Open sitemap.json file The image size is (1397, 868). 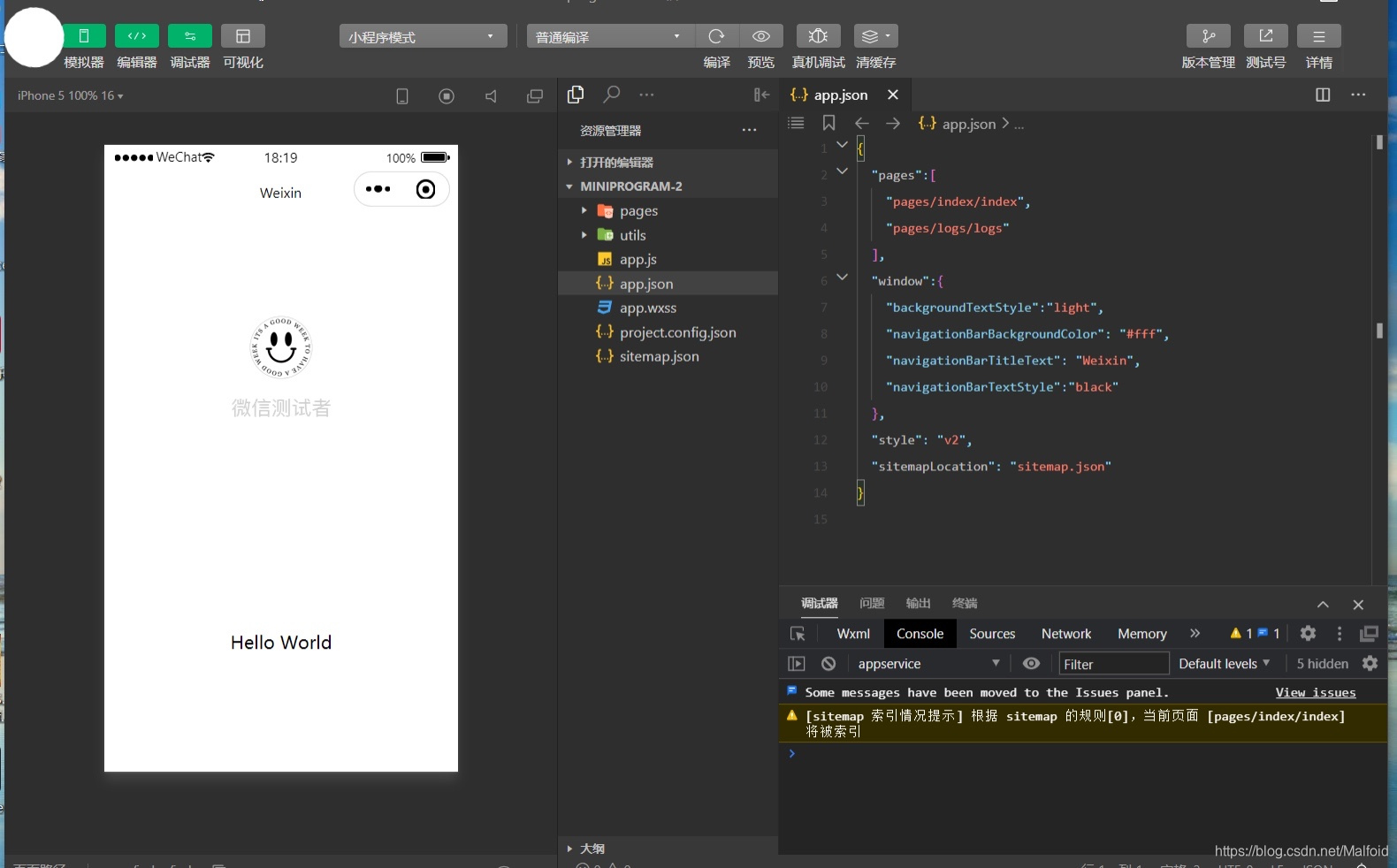[x=668, y=357]
